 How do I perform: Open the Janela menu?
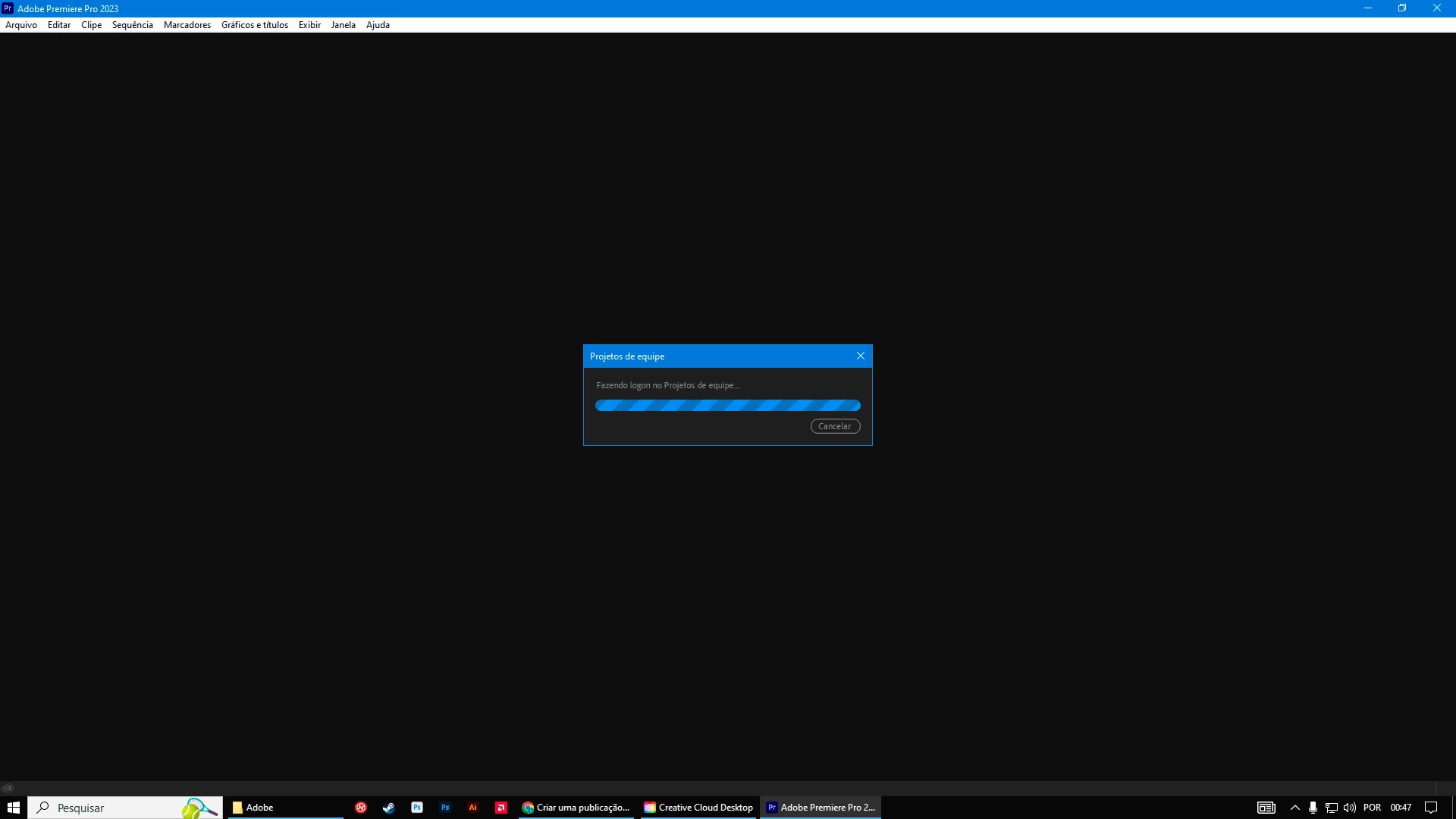(x=343, y=25)
